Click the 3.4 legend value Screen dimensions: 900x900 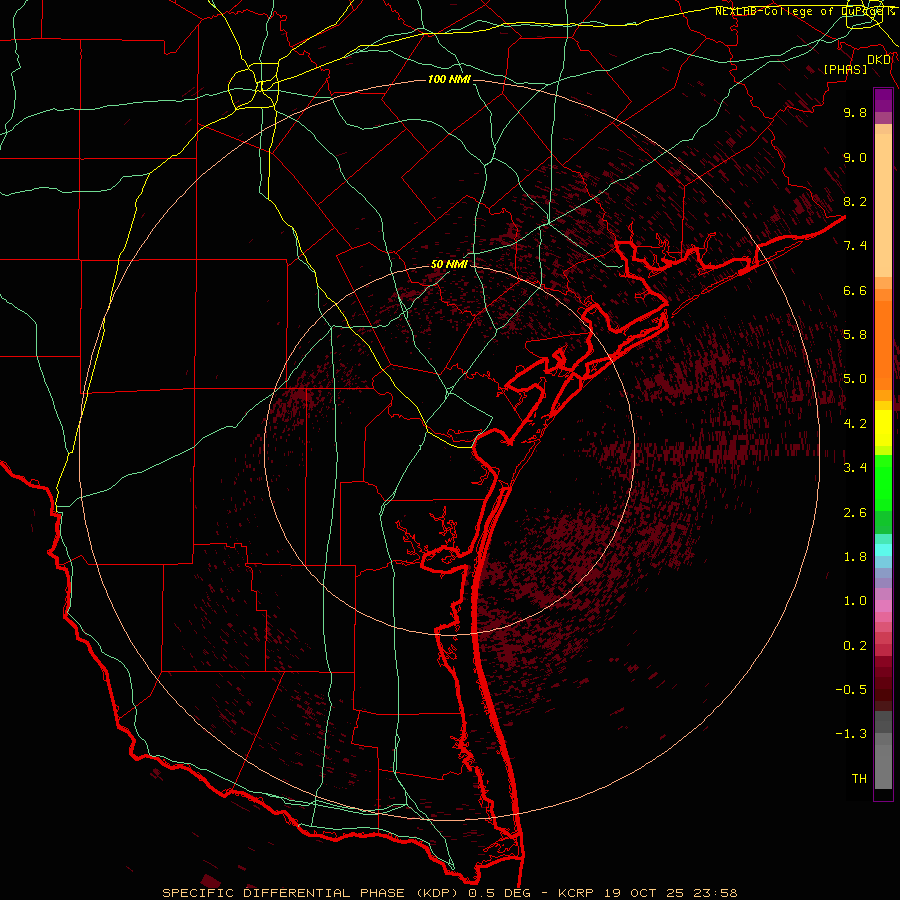(855, 468)
